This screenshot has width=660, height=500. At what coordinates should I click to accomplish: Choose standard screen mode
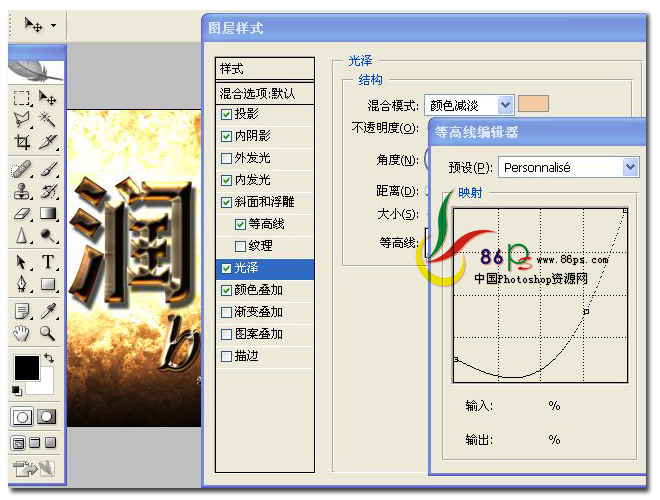(x=18, y=443)
